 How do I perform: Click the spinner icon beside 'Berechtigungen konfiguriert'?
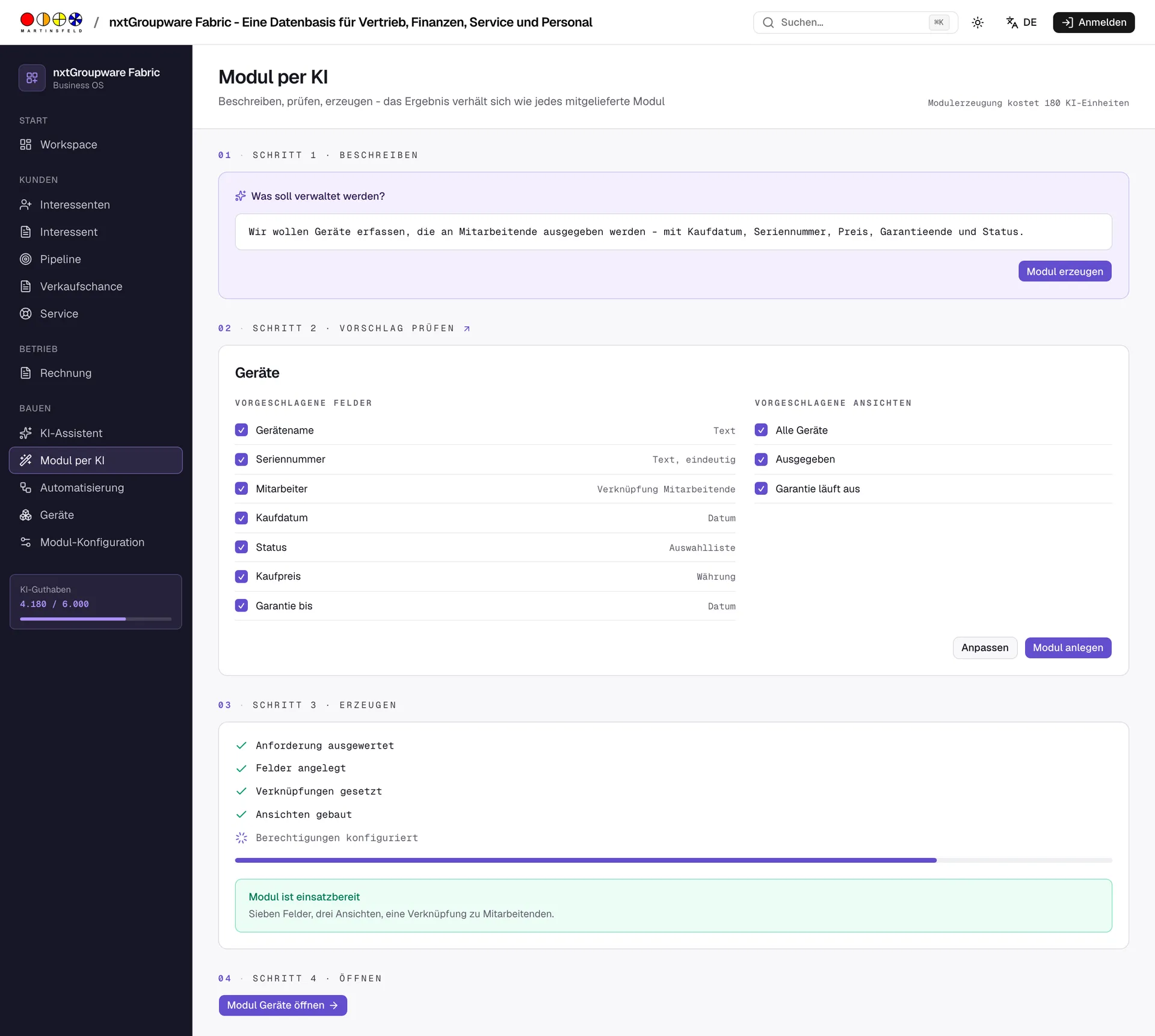[241, 838]
